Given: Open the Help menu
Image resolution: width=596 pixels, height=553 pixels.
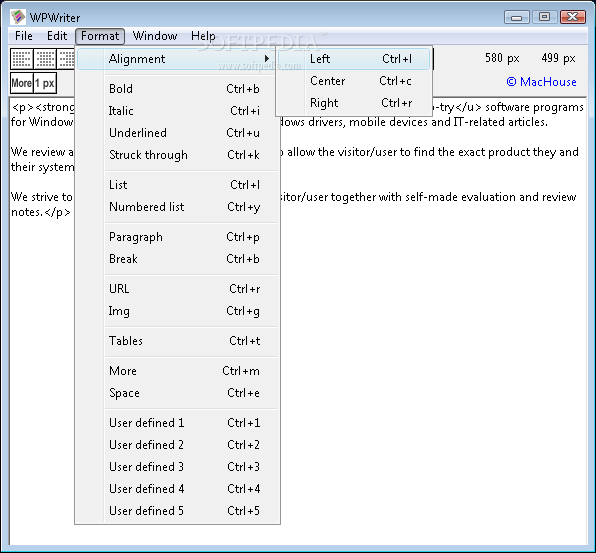Looking at the screenshot, I should (203, 36).
